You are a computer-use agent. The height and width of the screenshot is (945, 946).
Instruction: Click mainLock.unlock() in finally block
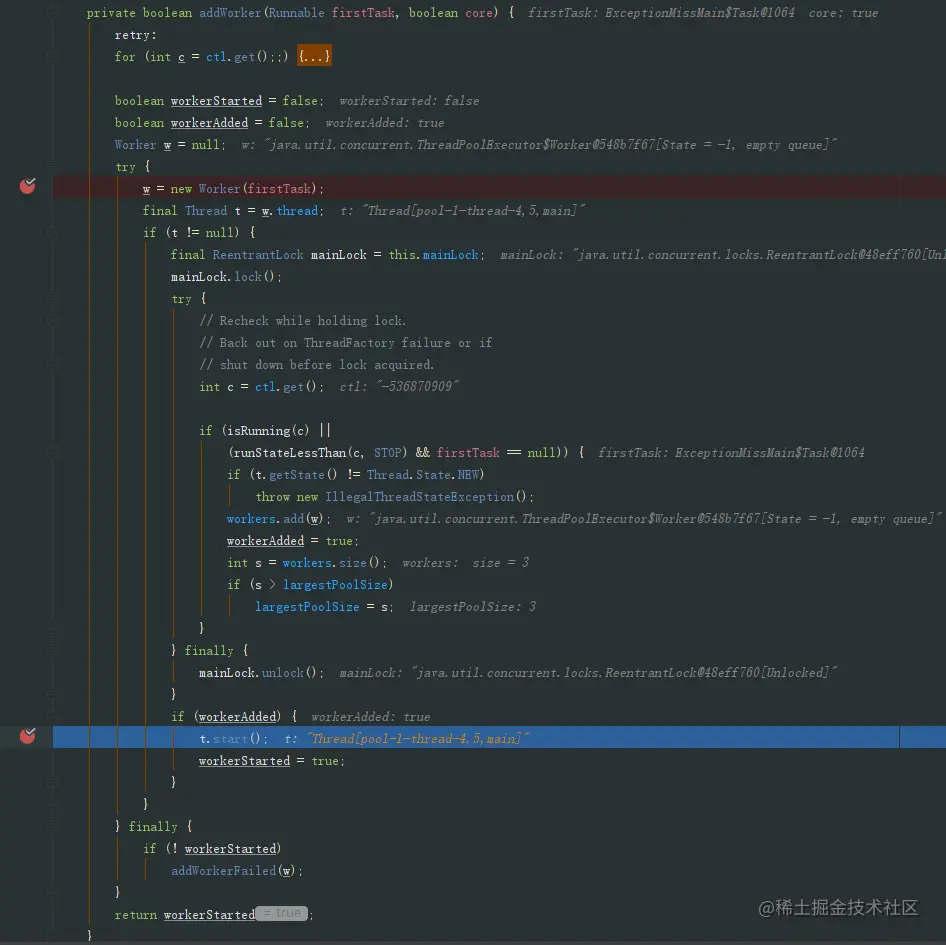pos(258,673)
